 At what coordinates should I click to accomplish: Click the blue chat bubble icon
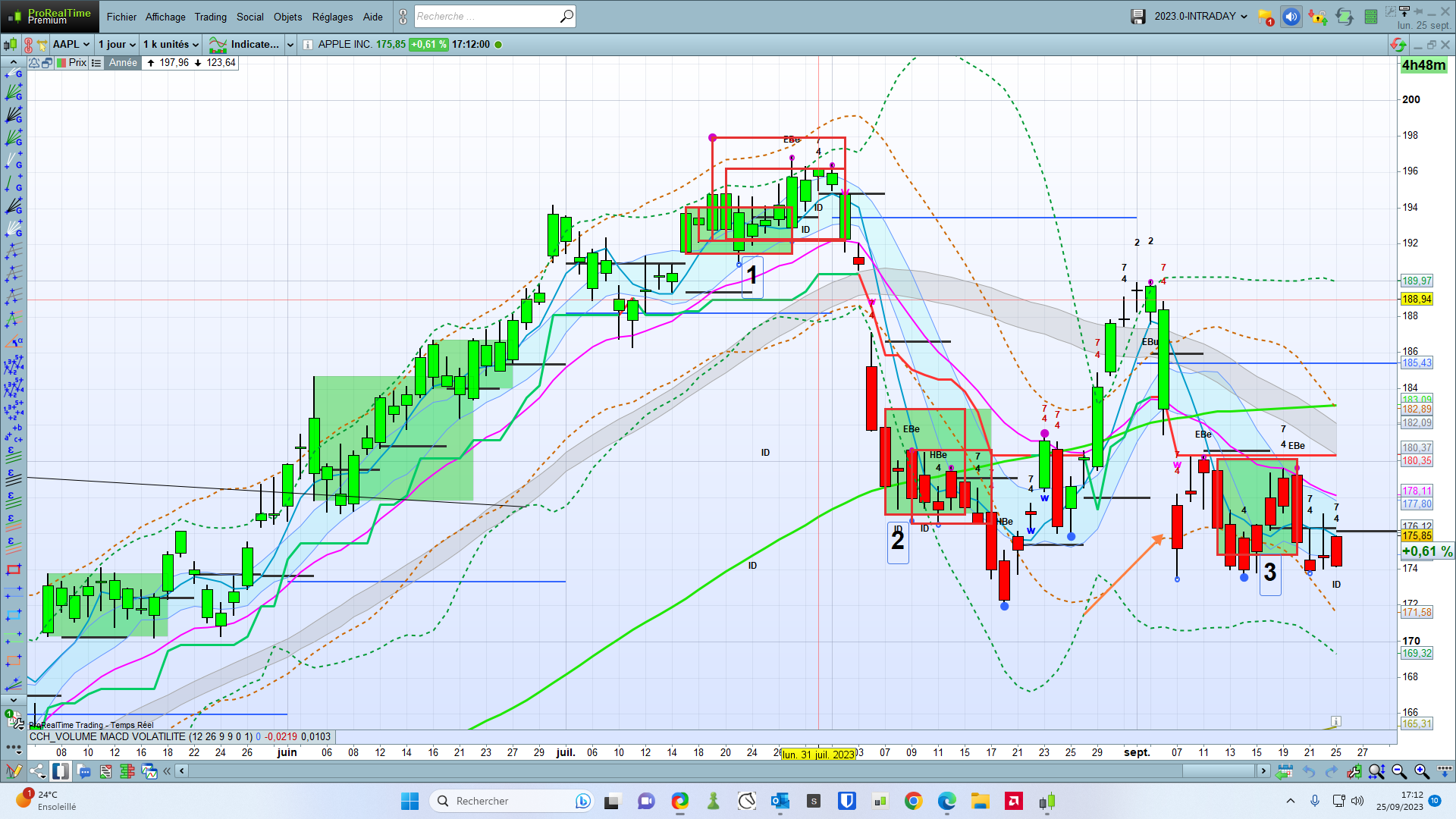84,771
